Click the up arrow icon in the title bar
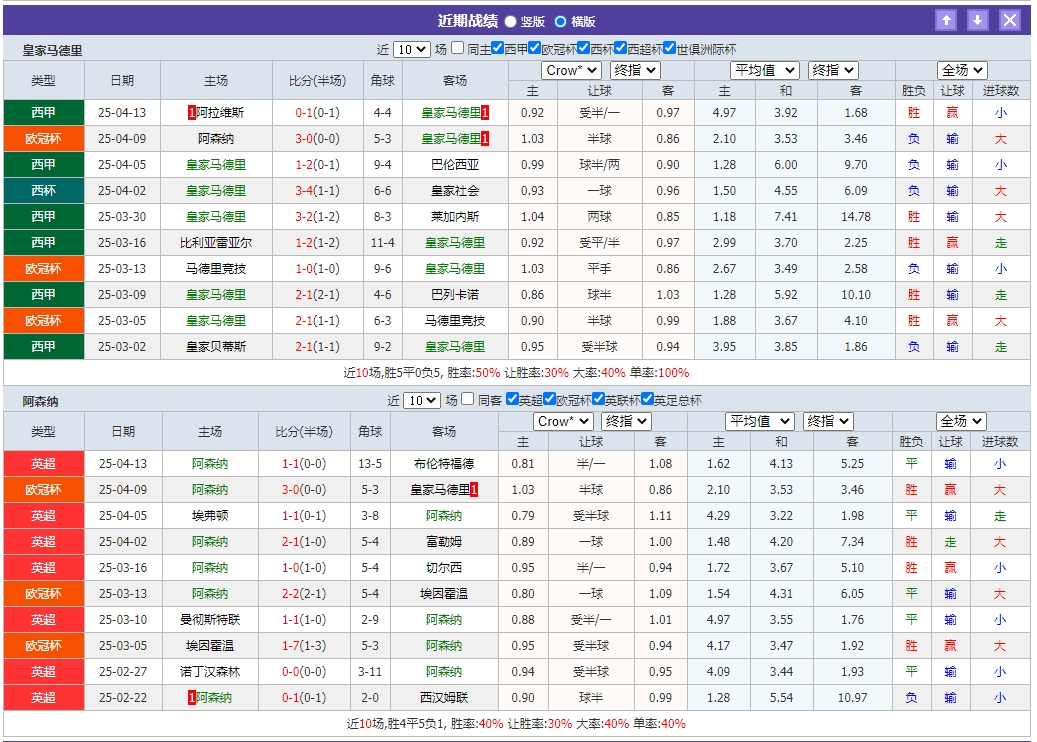Viewport: 1037px width, 742px height. [x=947, y=19]
